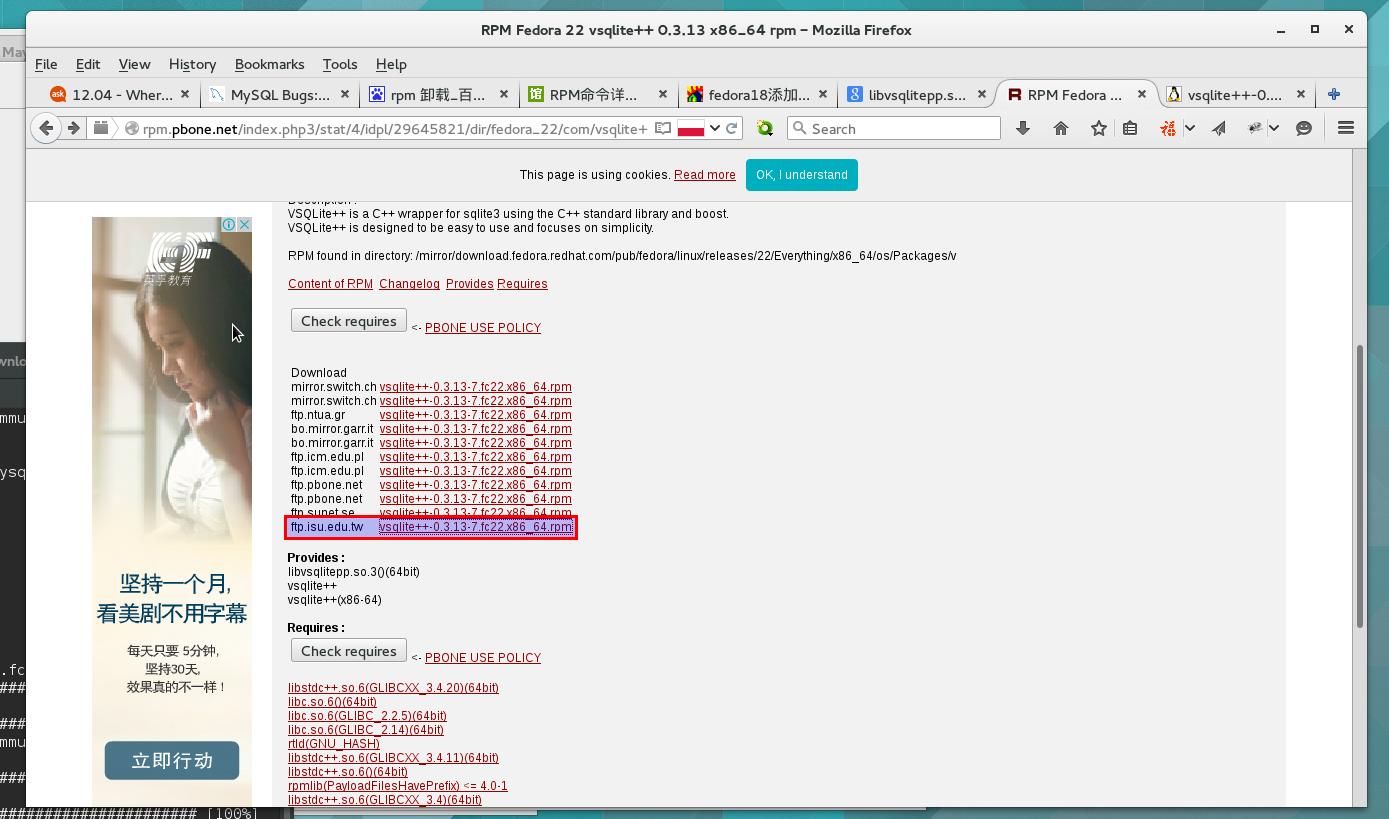Click 'OK, I understand' cookie button
The image size is (1389, 819).
801,175
